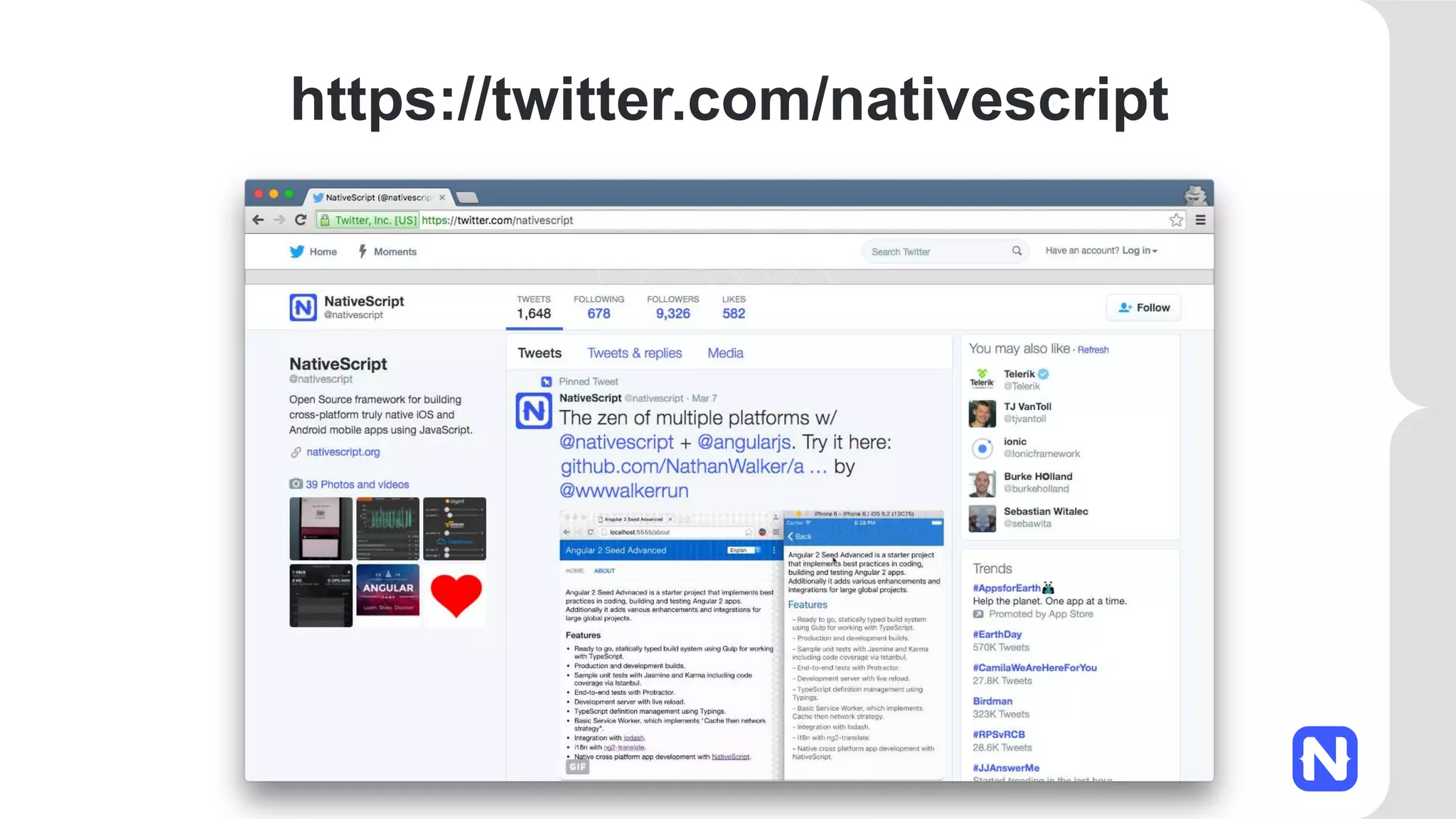Click NativeScript avatar in profile header
This screenshot has width=1456, height=819.
[x=303, y=308]
